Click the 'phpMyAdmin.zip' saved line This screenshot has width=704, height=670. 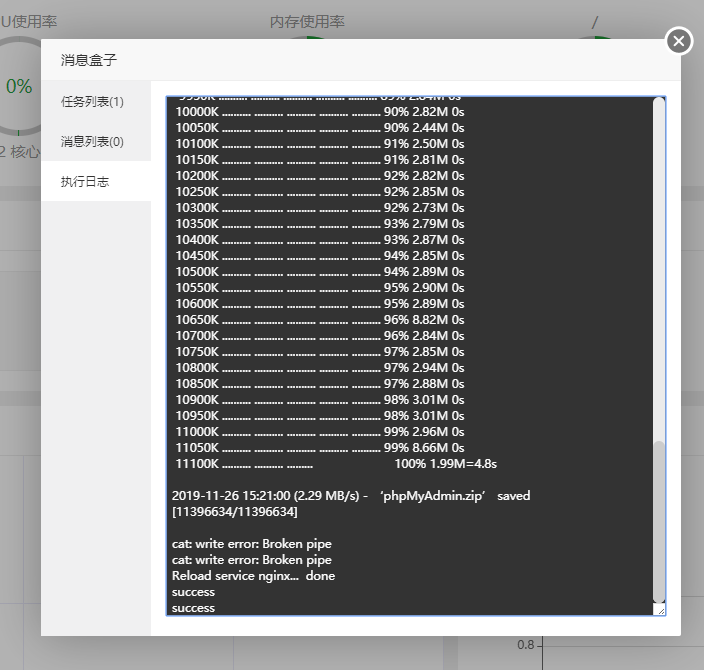click(351, 496)
